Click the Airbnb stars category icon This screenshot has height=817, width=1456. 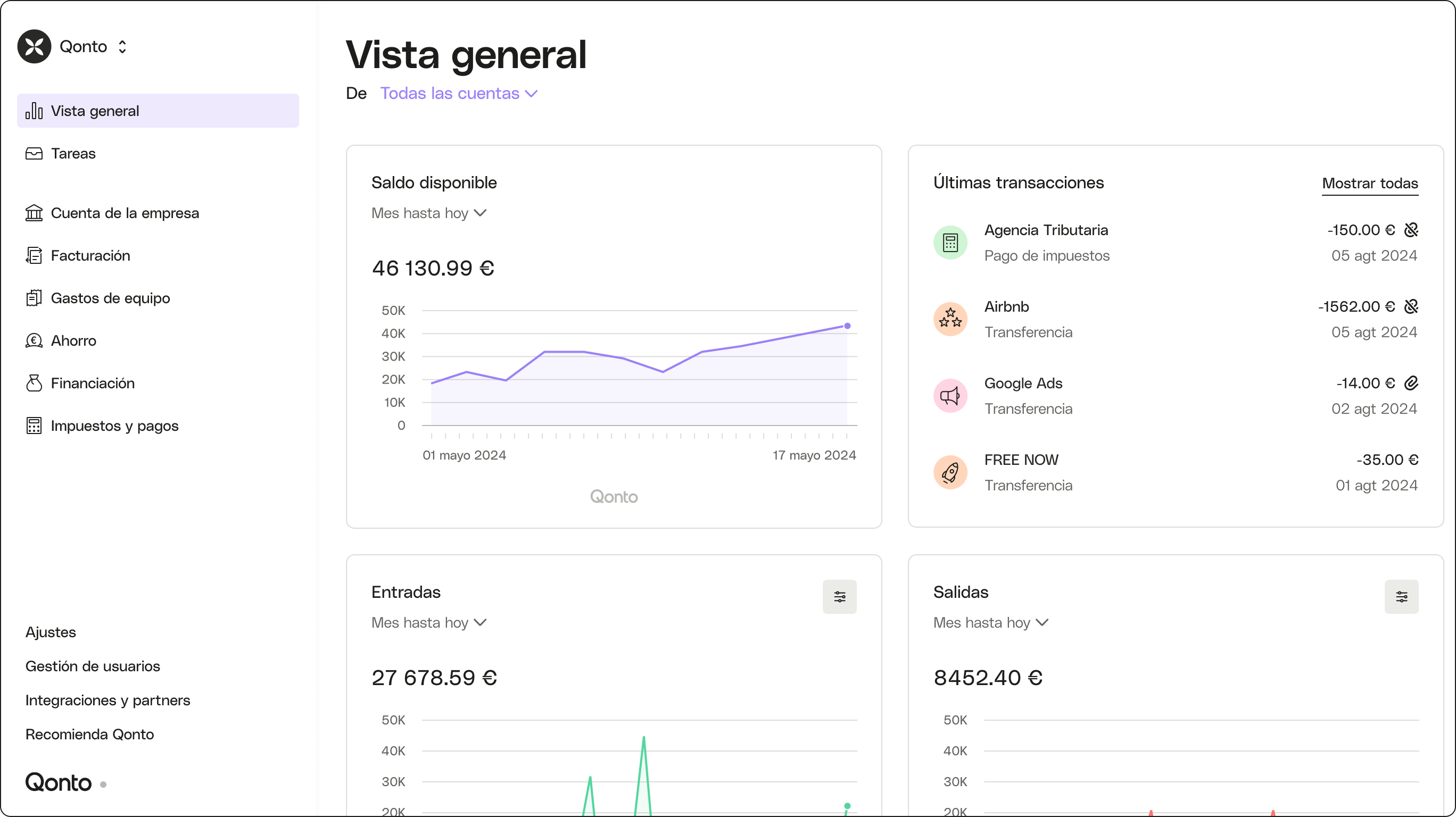950,319
